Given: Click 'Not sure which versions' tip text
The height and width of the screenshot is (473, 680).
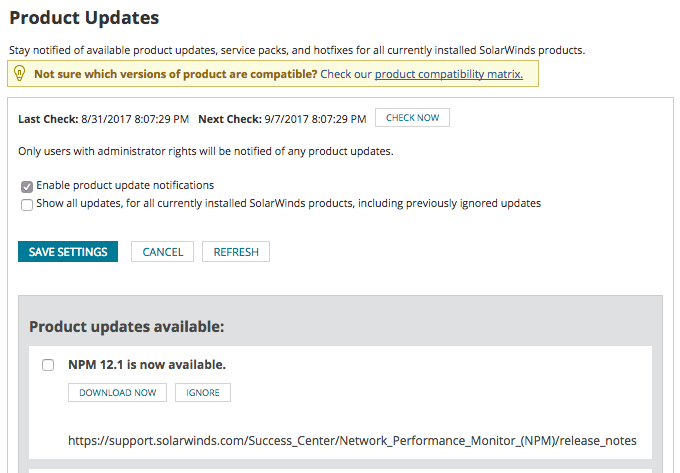Looking at the screenshot, I should (x=176, y=74).
